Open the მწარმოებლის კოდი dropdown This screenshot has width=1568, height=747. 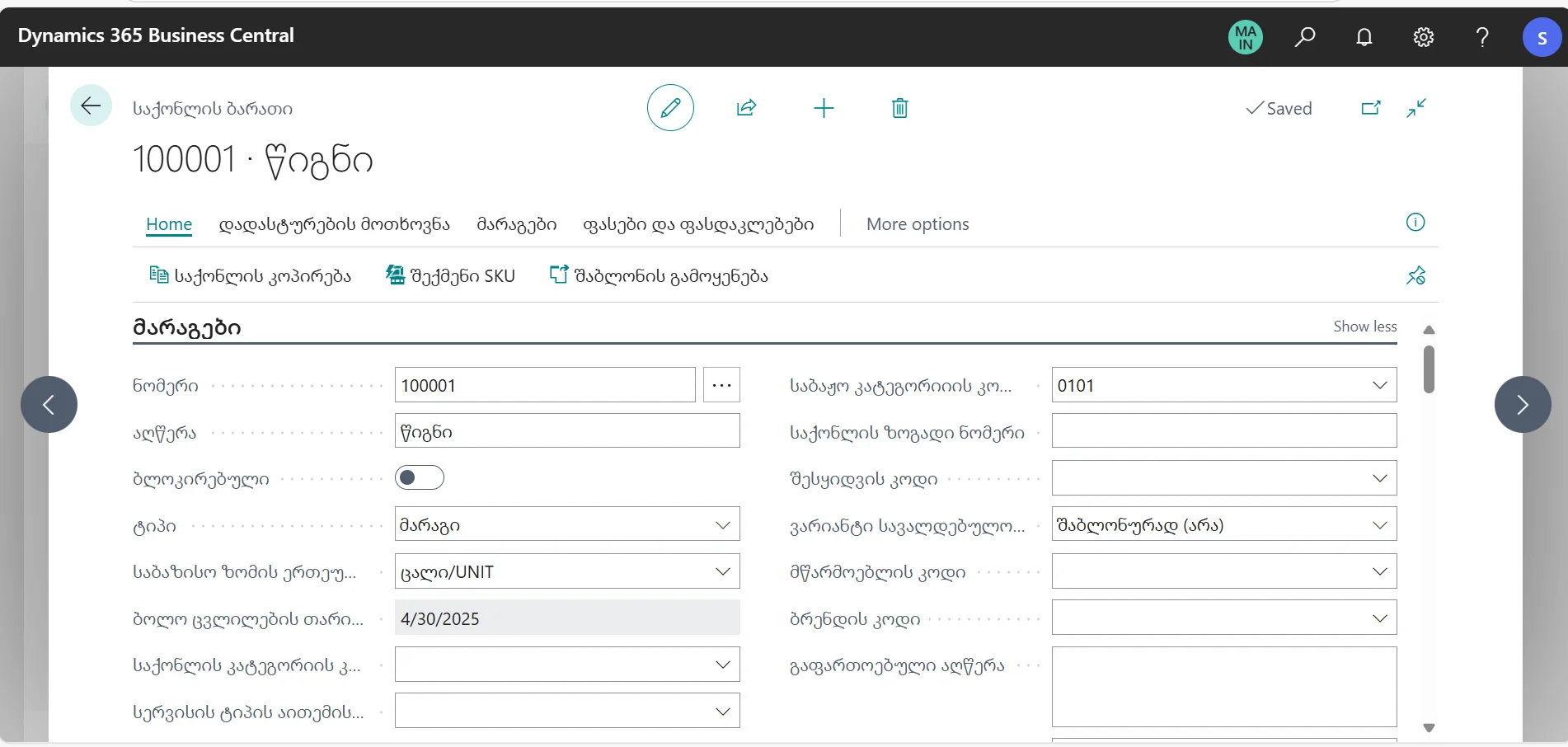click(x=1379, y=571)
